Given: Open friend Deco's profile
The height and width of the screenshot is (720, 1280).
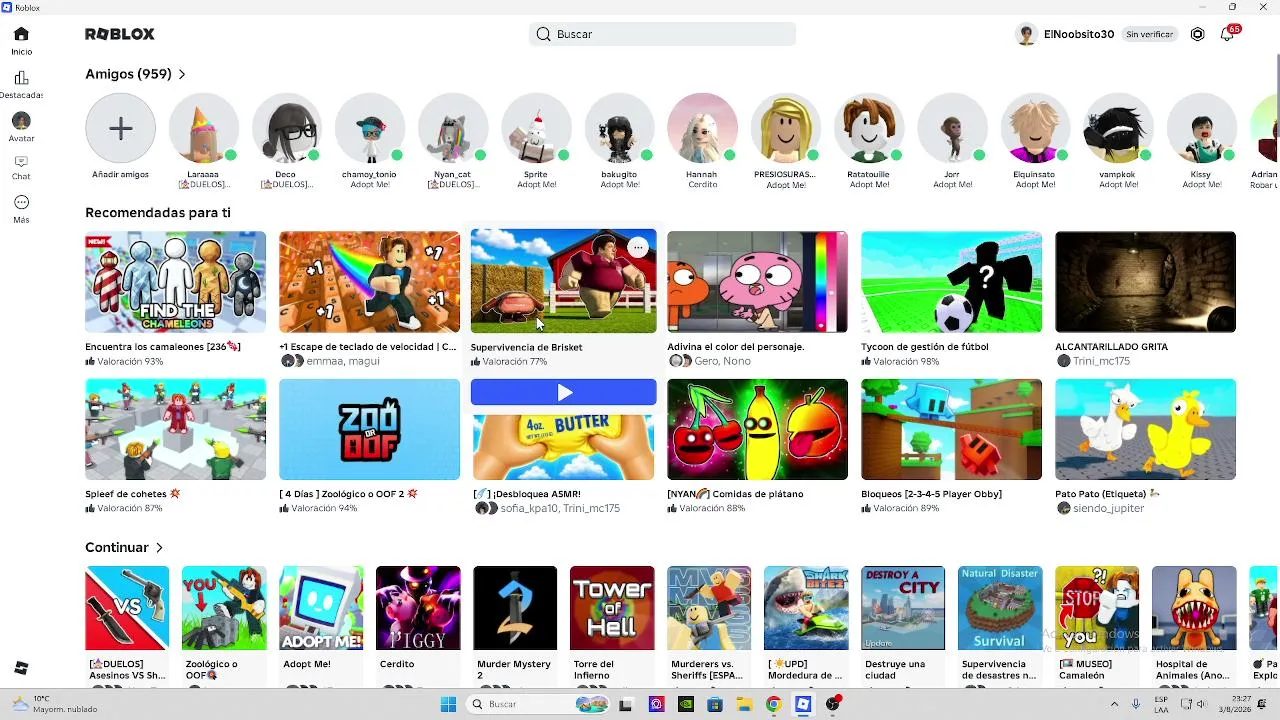Looking at the screenshot, I should point(286,128).
